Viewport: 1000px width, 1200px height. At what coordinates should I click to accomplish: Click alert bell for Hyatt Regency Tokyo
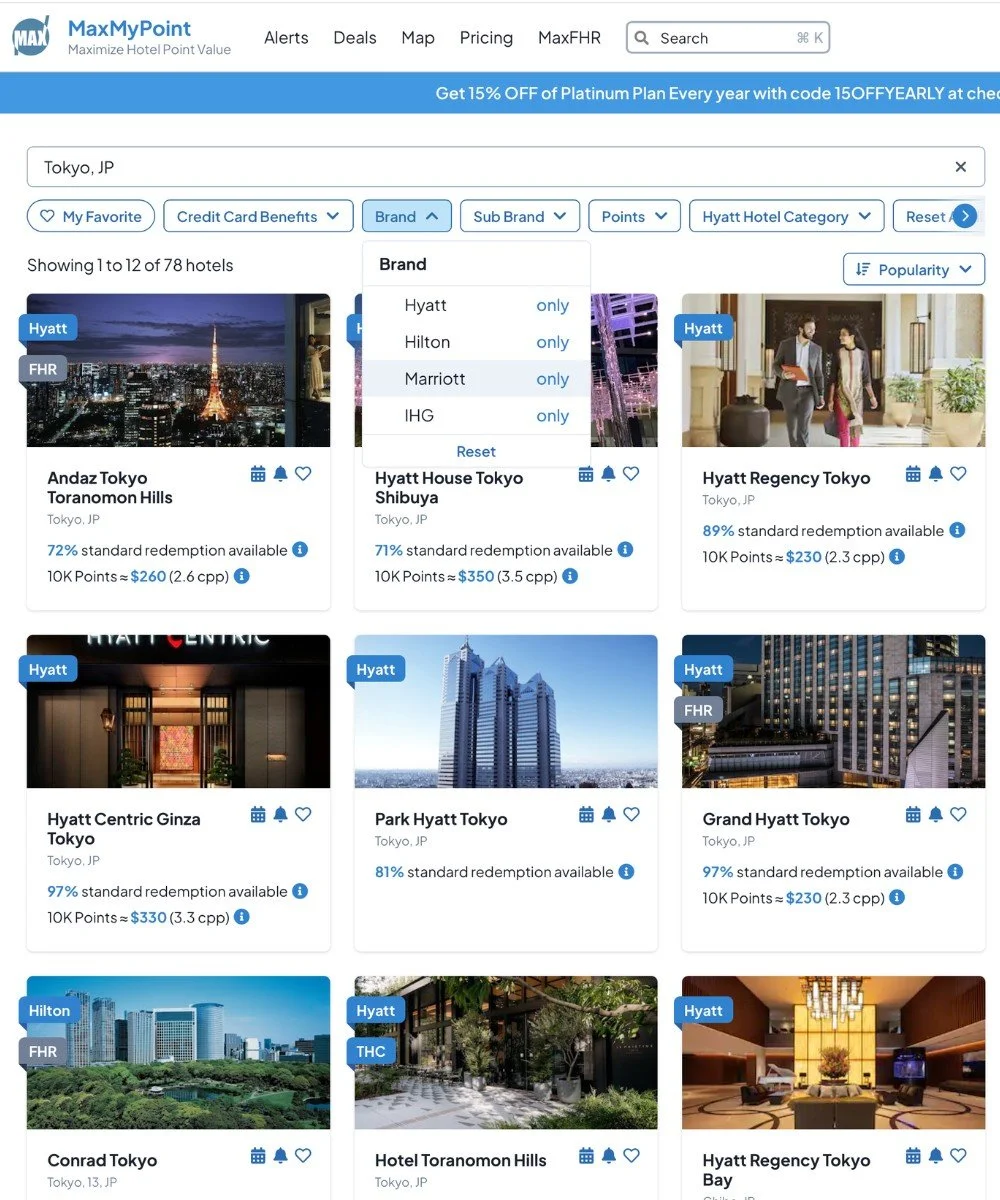click(935, 474)
